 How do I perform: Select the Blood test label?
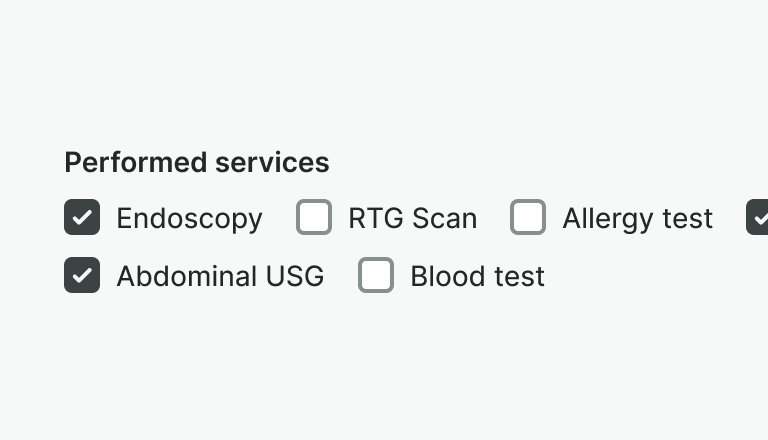pos(477,276)
